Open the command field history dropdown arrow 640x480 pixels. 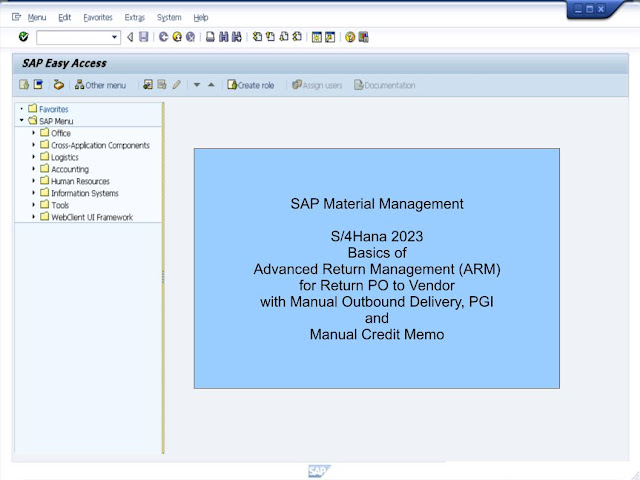click(x=115, y=38)
